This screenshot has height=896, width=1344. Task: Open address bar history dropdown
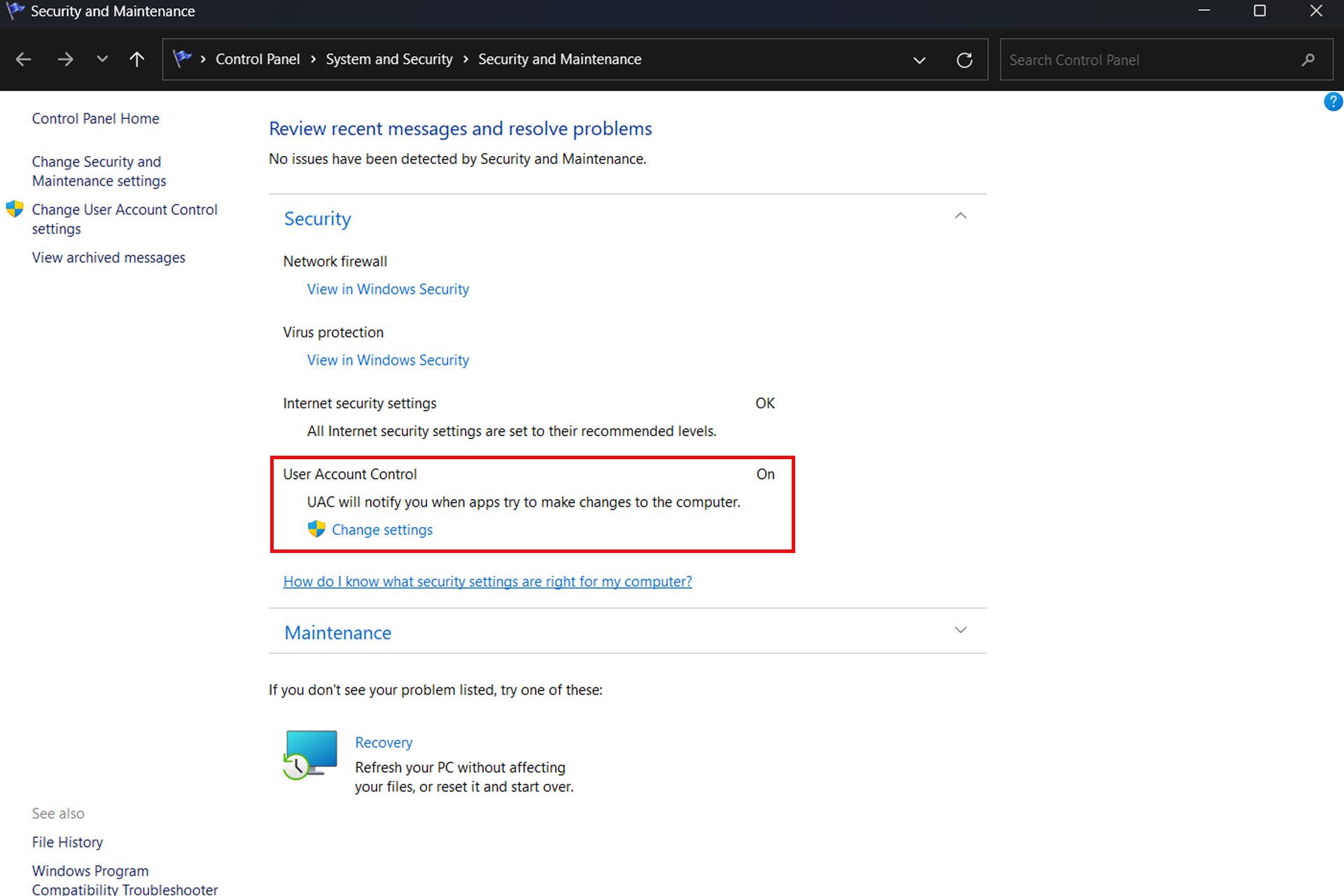tap(920, 60)
